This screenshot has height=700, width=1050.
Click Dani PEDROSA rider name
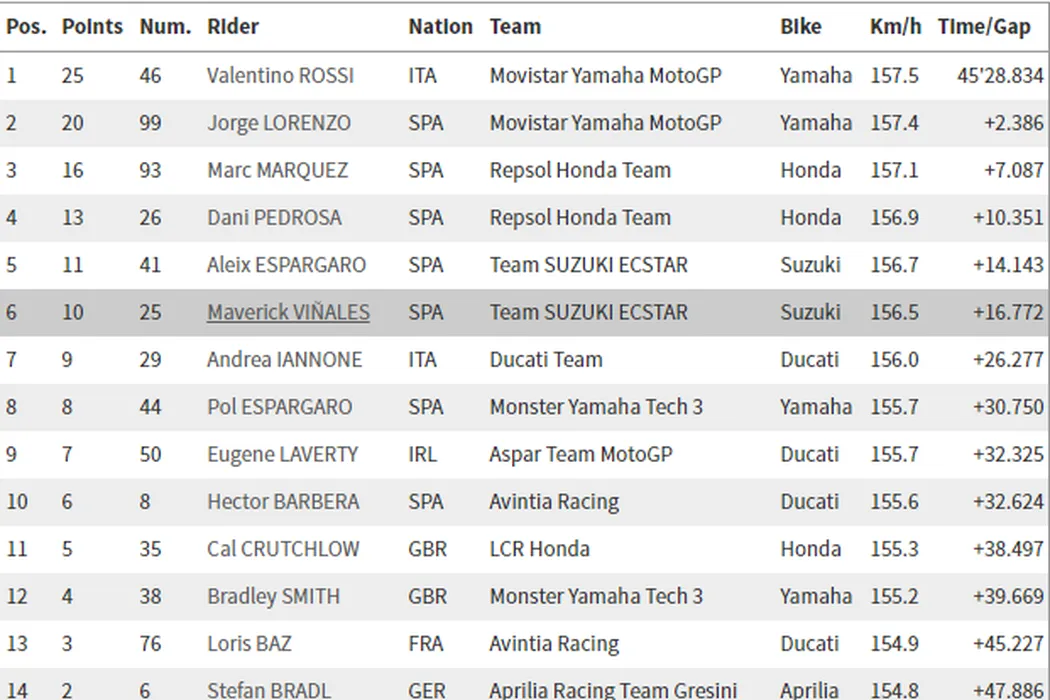[x=274, y=218]
